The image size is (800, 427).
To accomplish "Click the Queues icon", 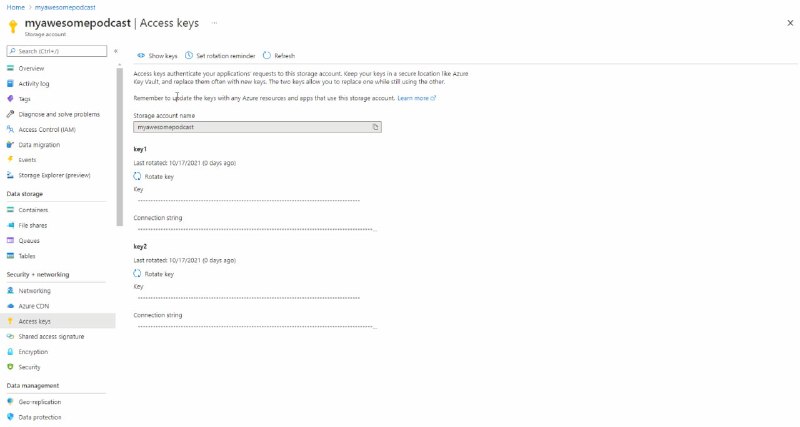I will 10,240.
